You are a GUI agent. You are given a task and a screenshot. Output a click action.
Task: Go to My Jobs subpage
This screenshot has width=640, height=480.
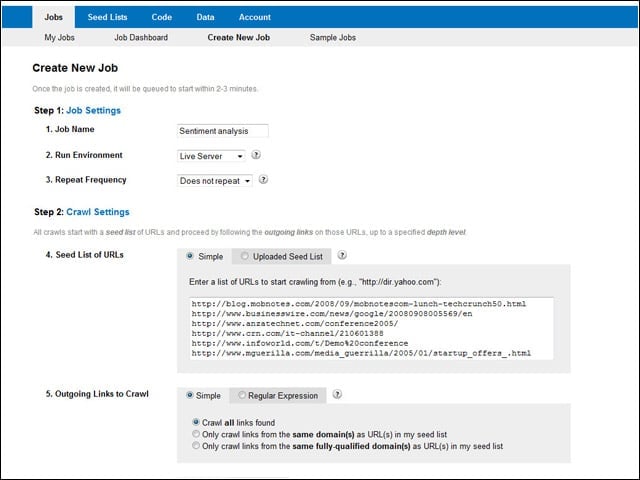click(60, 38)
